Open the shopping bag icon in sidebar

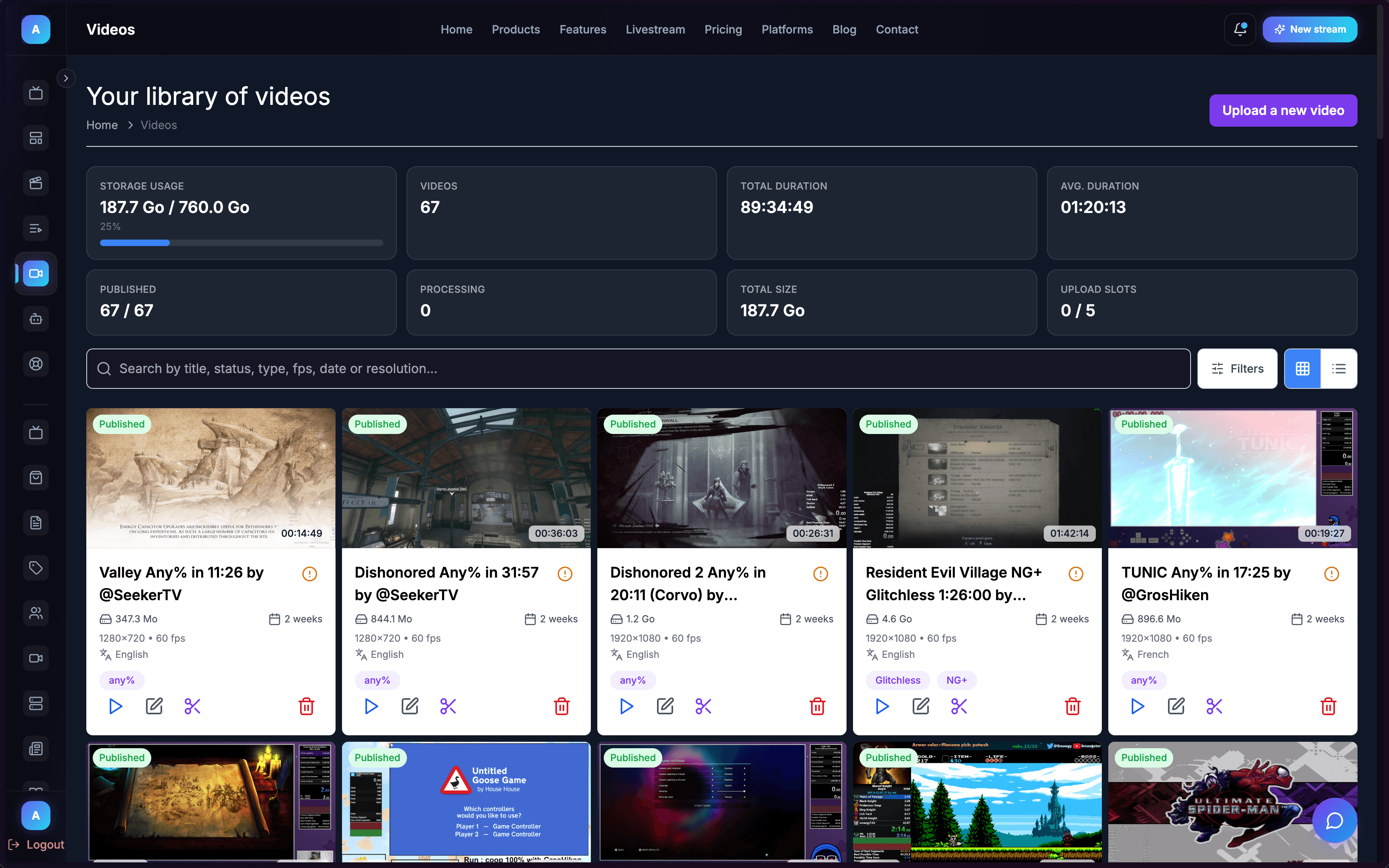tap(35, 478)
